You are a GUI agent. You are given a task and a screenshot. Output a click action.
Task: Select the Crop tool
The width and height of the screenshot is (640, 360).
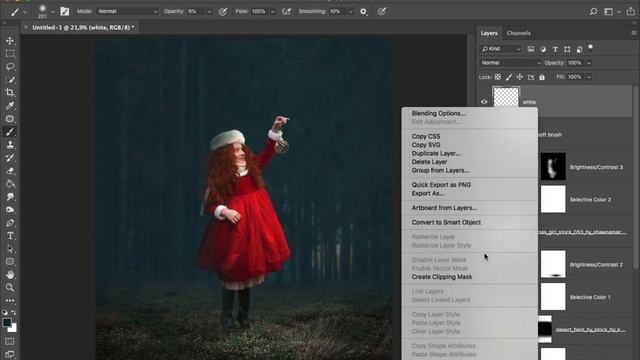coord(10,93)
